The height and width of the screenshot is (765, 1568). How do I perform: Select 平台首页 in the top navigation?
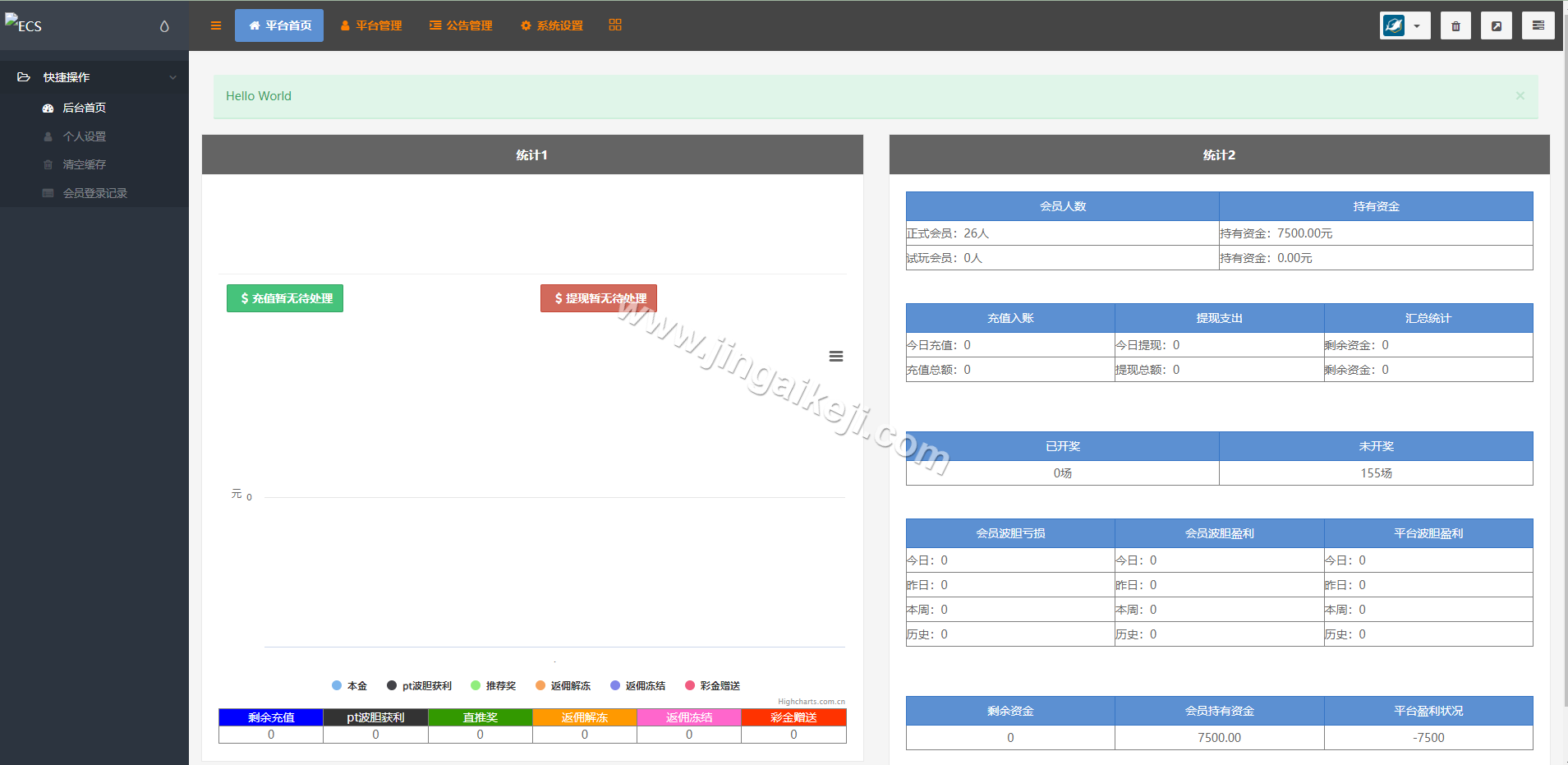pyautogui.click(x=278, y=25)
